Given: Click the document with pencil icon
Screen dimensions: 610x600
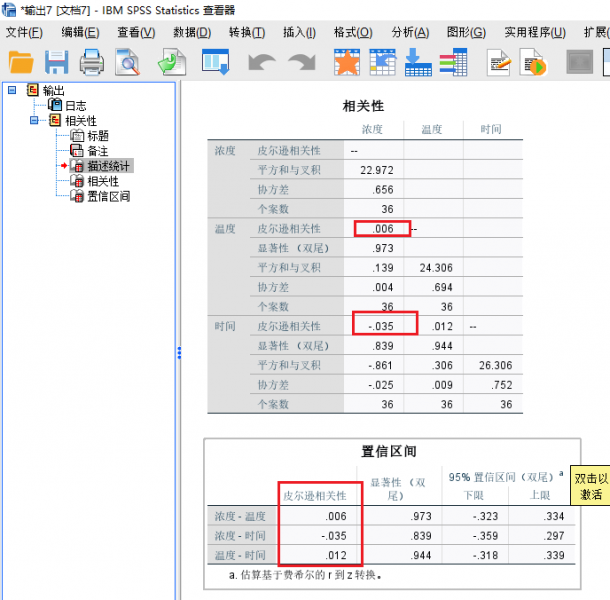Looking at the screenshot, I should [x=499, y=62].
